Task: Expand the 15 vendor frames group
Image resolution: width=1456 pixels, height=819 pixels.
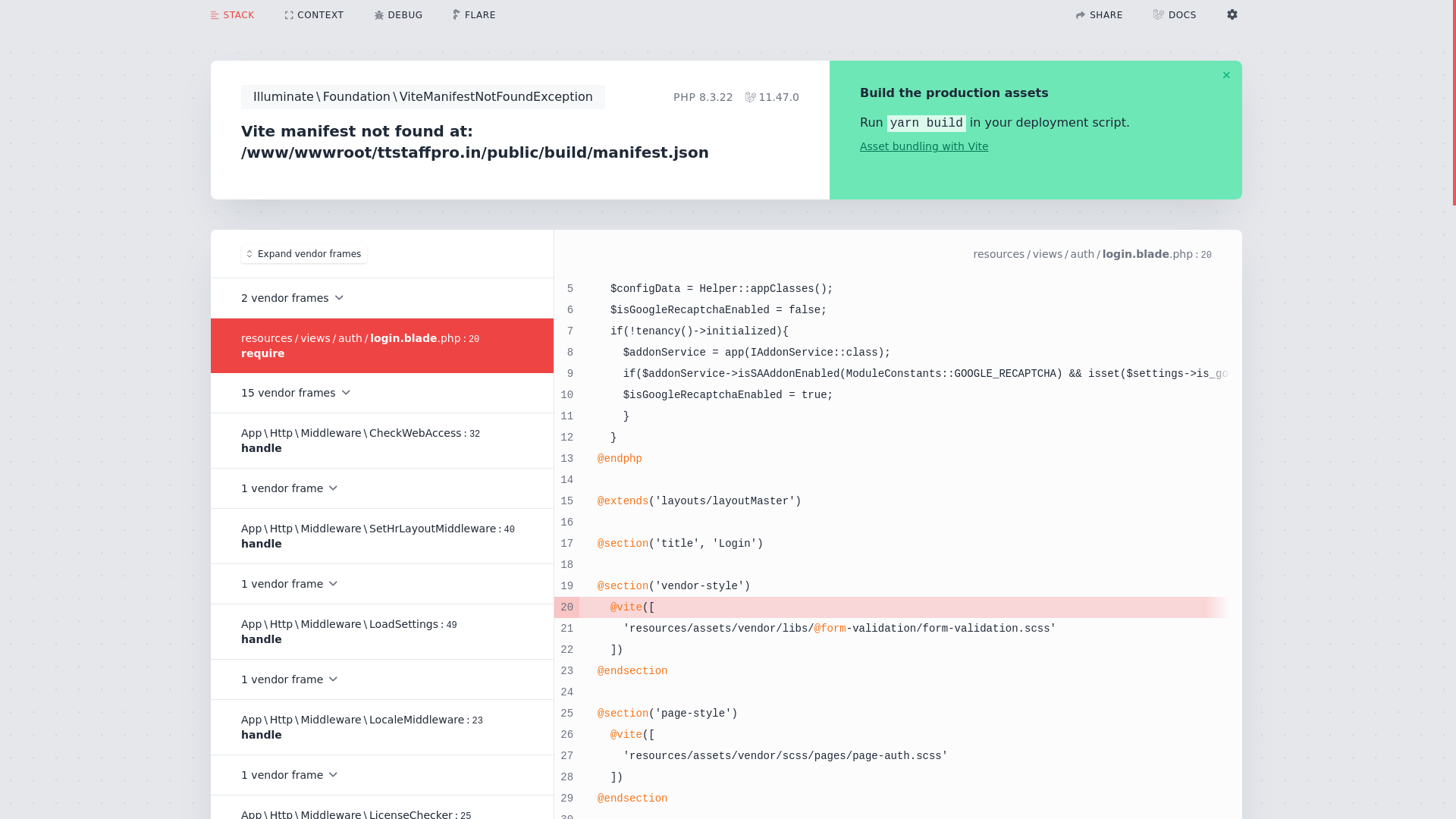Action: pyautogui.click(x=382, y=393)
